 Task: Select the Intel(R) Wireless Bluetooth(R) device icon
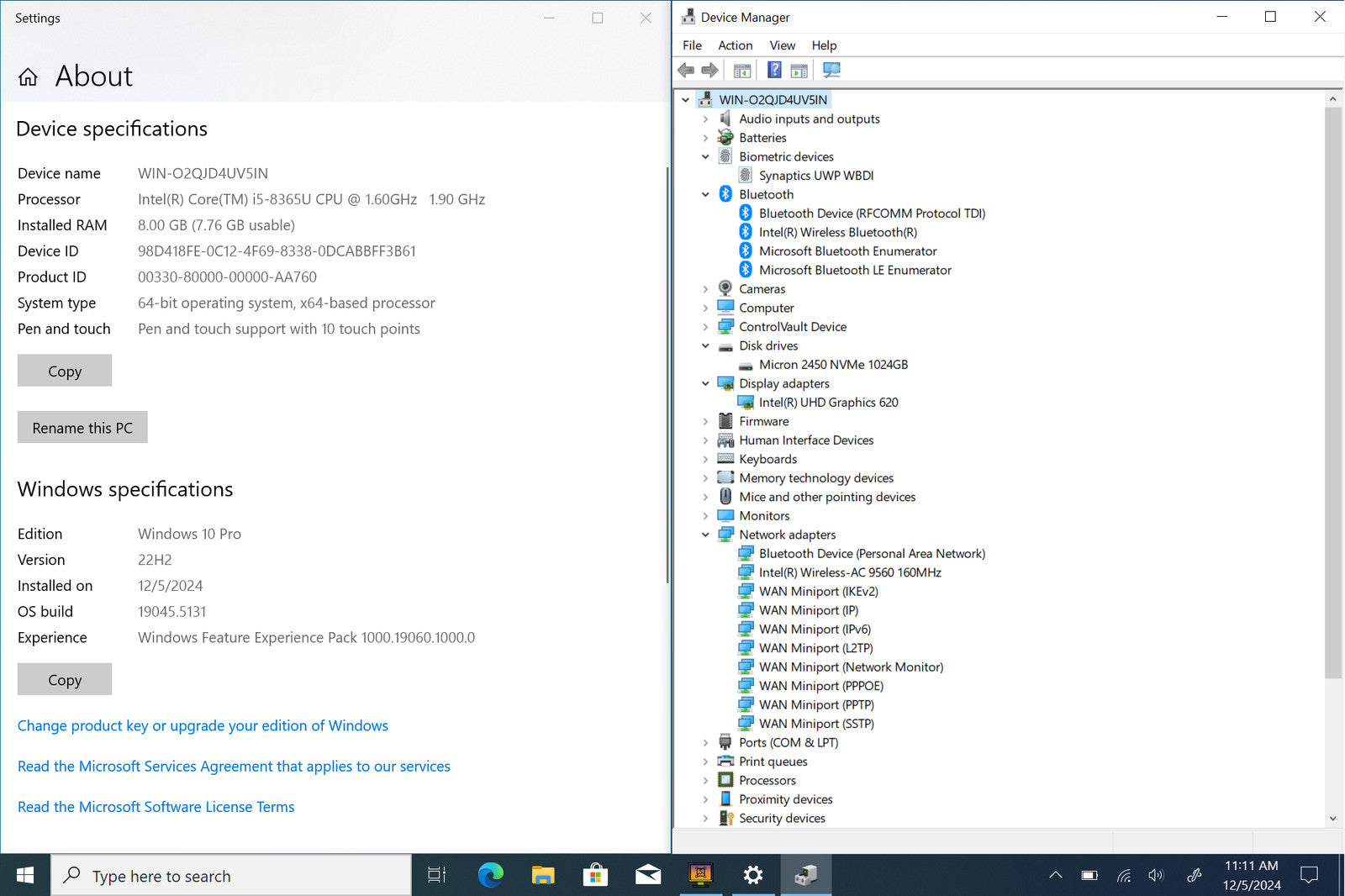tap(745, 232)
